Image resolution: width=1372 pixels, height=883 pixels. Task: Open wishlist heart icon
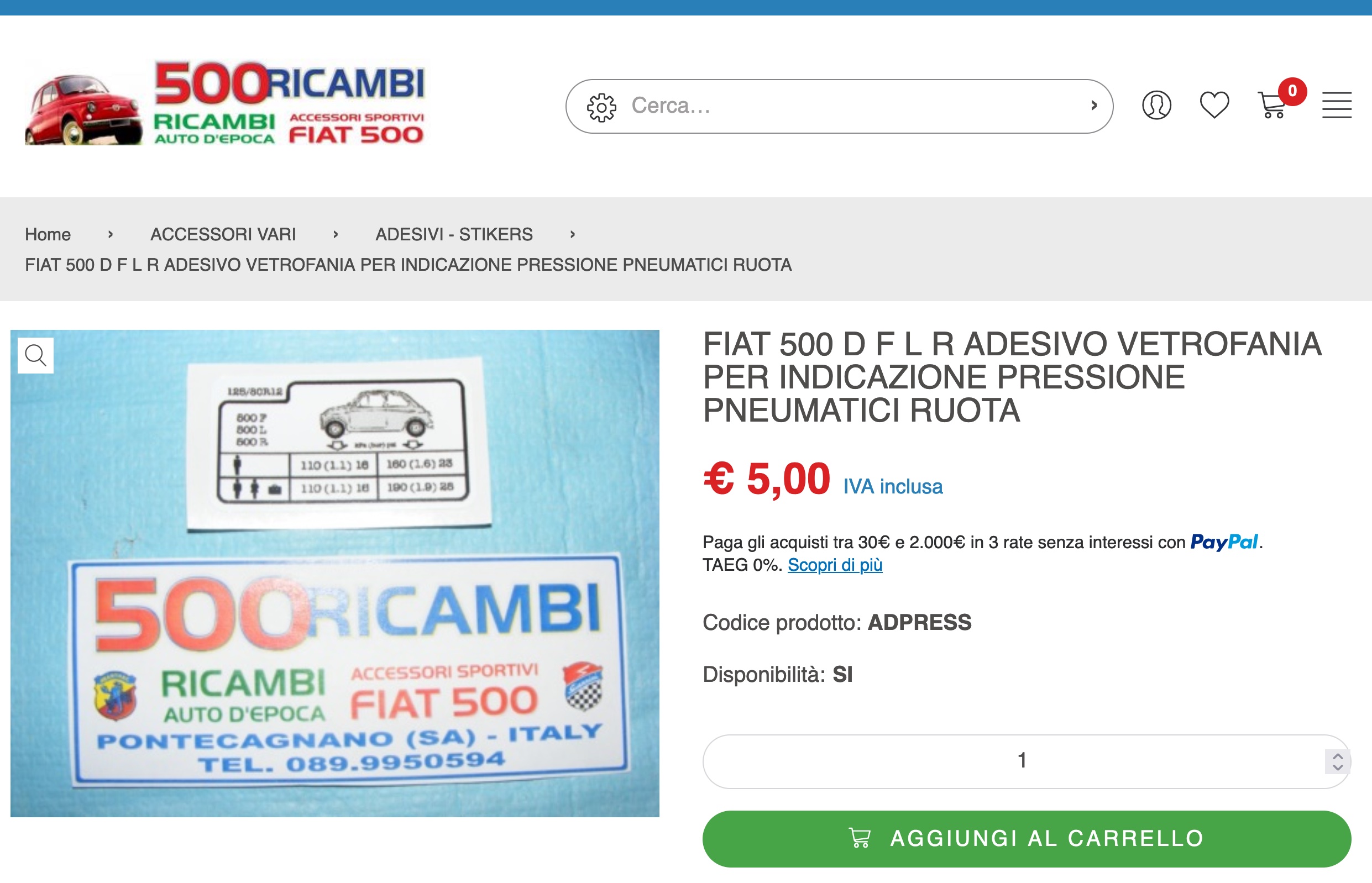[1214, 106]
